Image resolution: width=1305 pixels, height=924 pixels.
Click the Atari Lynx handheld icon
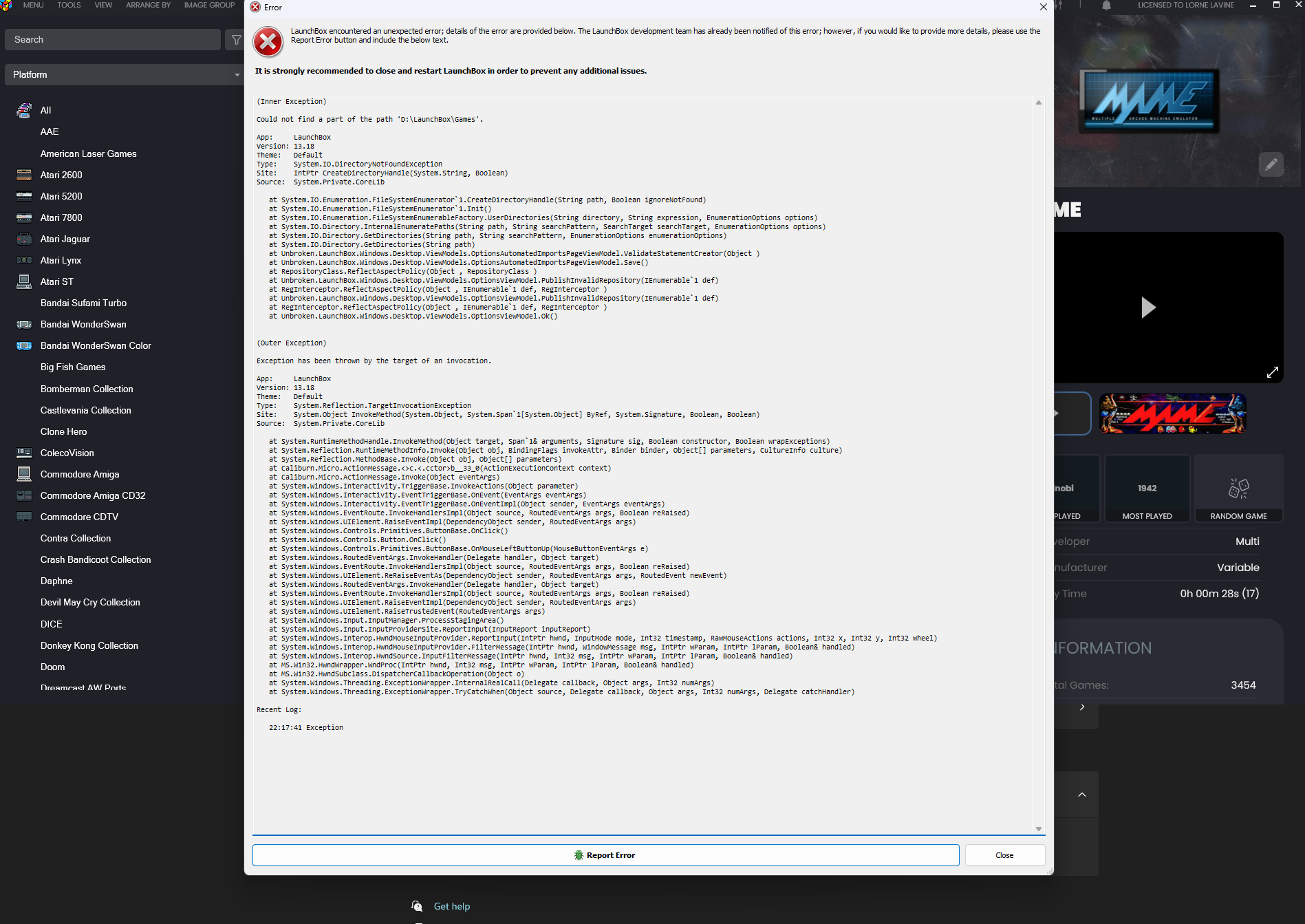[x=24, y=260]
